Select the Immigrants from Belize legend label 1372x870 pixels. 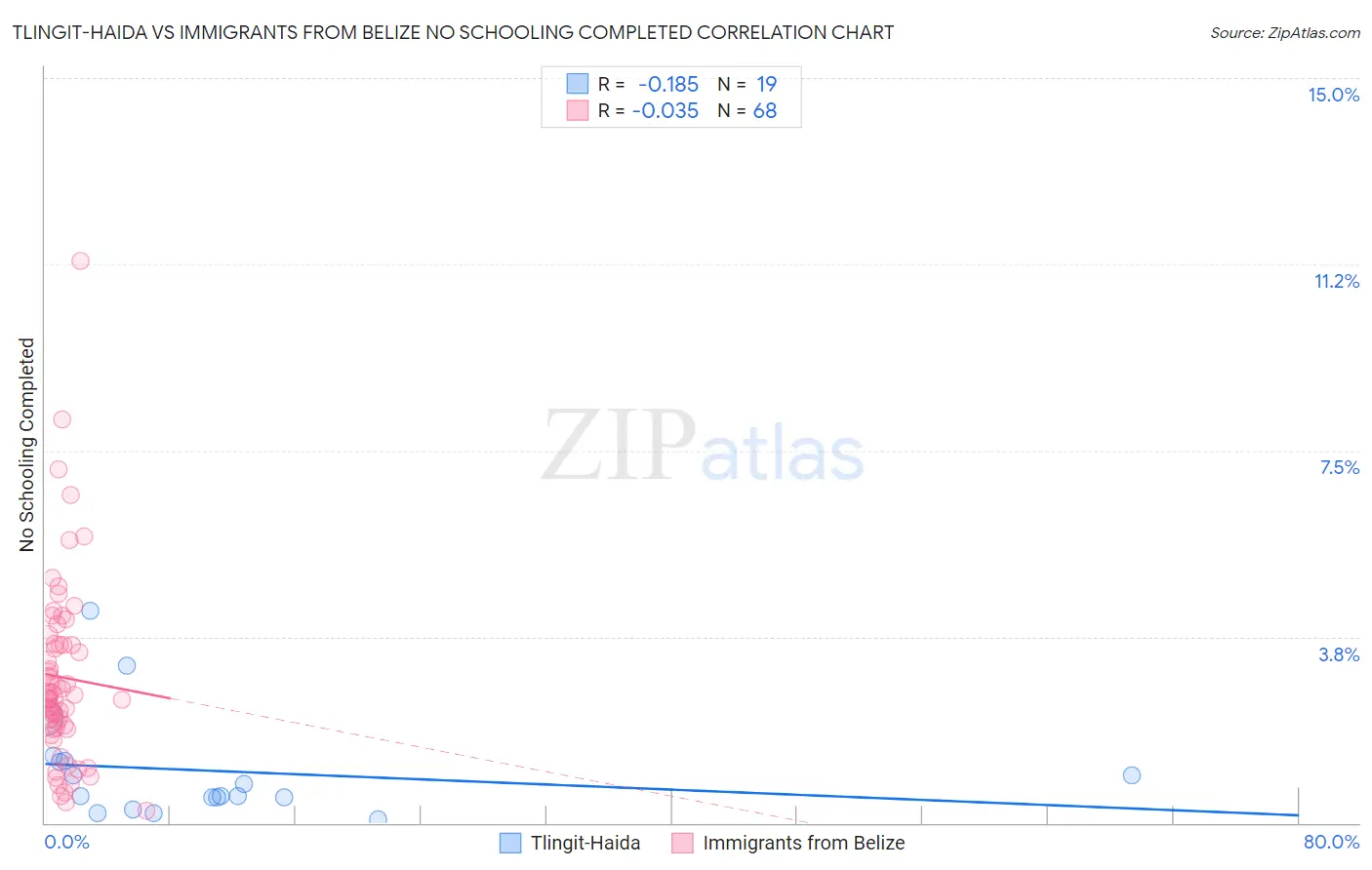804,843
